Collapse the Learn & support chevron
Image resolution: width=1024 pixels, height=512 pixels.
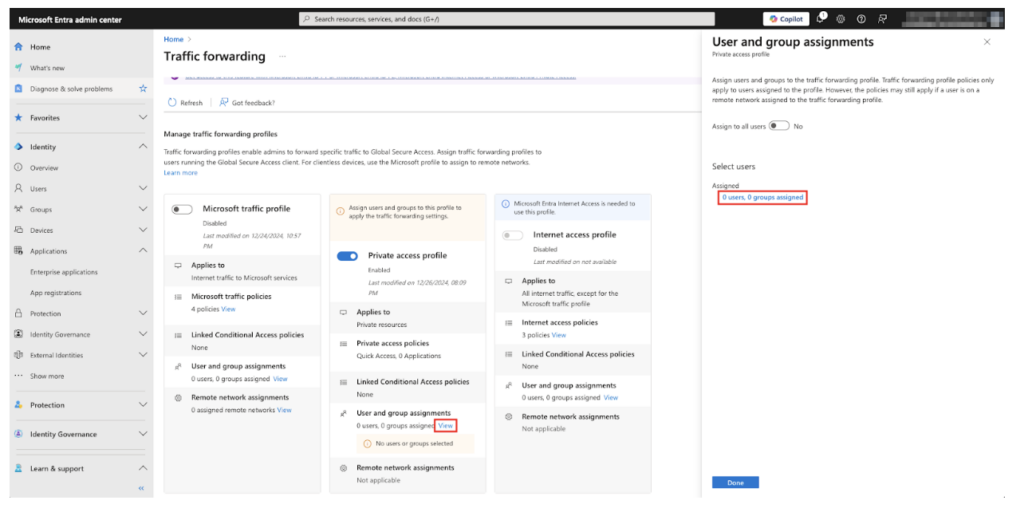coord(143,468)
